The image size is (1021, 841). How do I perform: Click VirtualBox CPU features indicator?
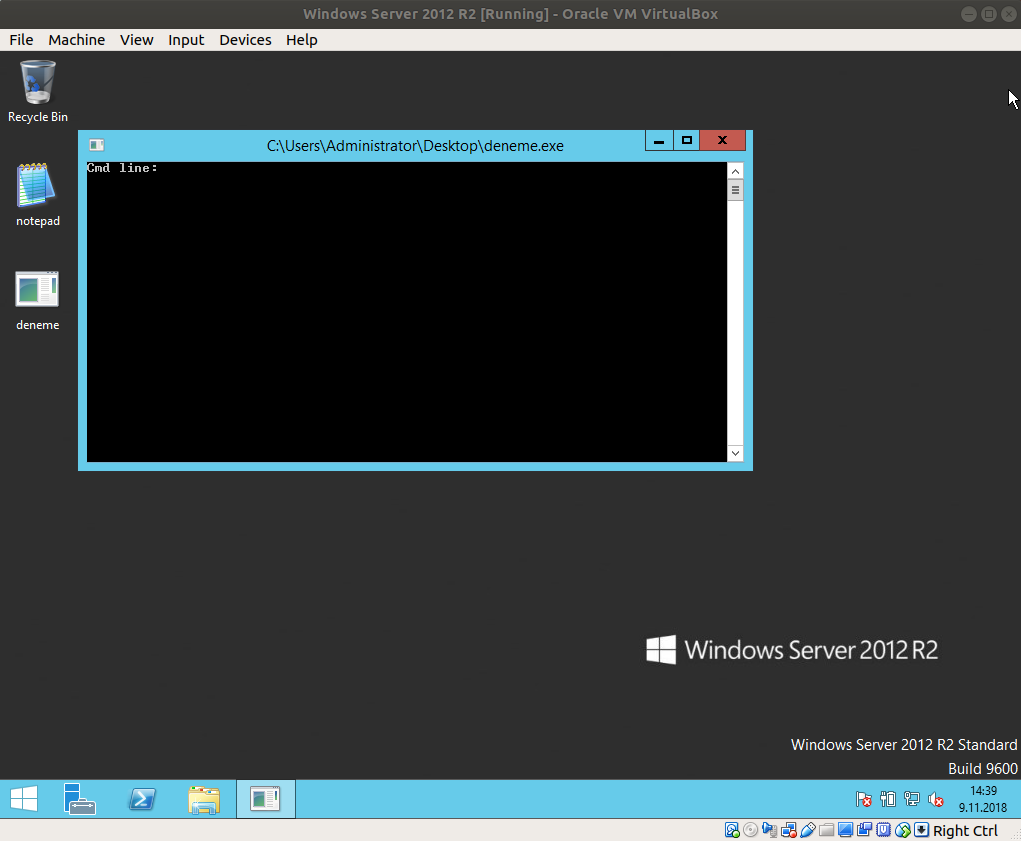click(884, 830)
